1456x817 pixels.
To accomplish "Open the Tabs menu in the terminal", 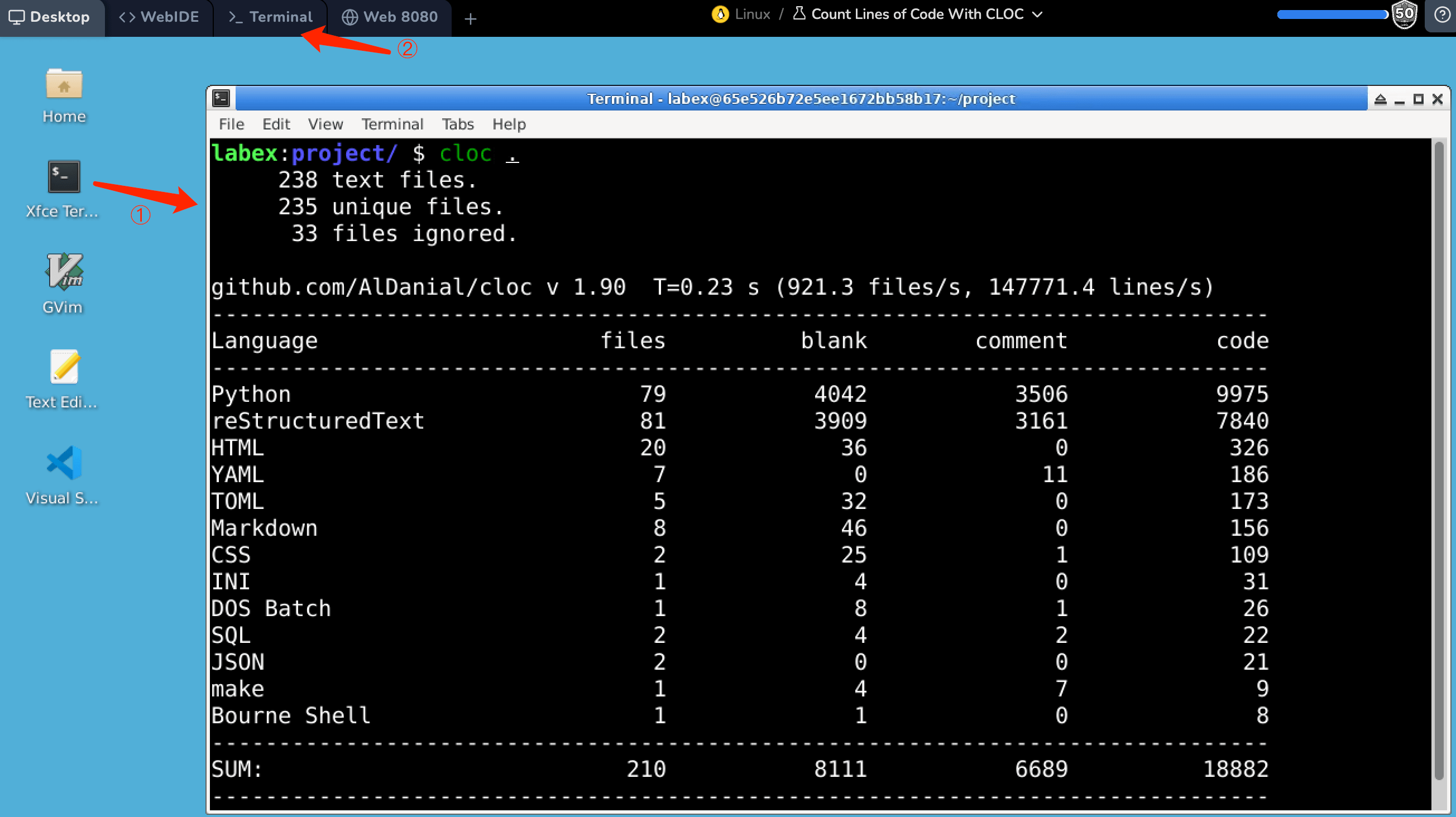I will click(x=457, y=124).
